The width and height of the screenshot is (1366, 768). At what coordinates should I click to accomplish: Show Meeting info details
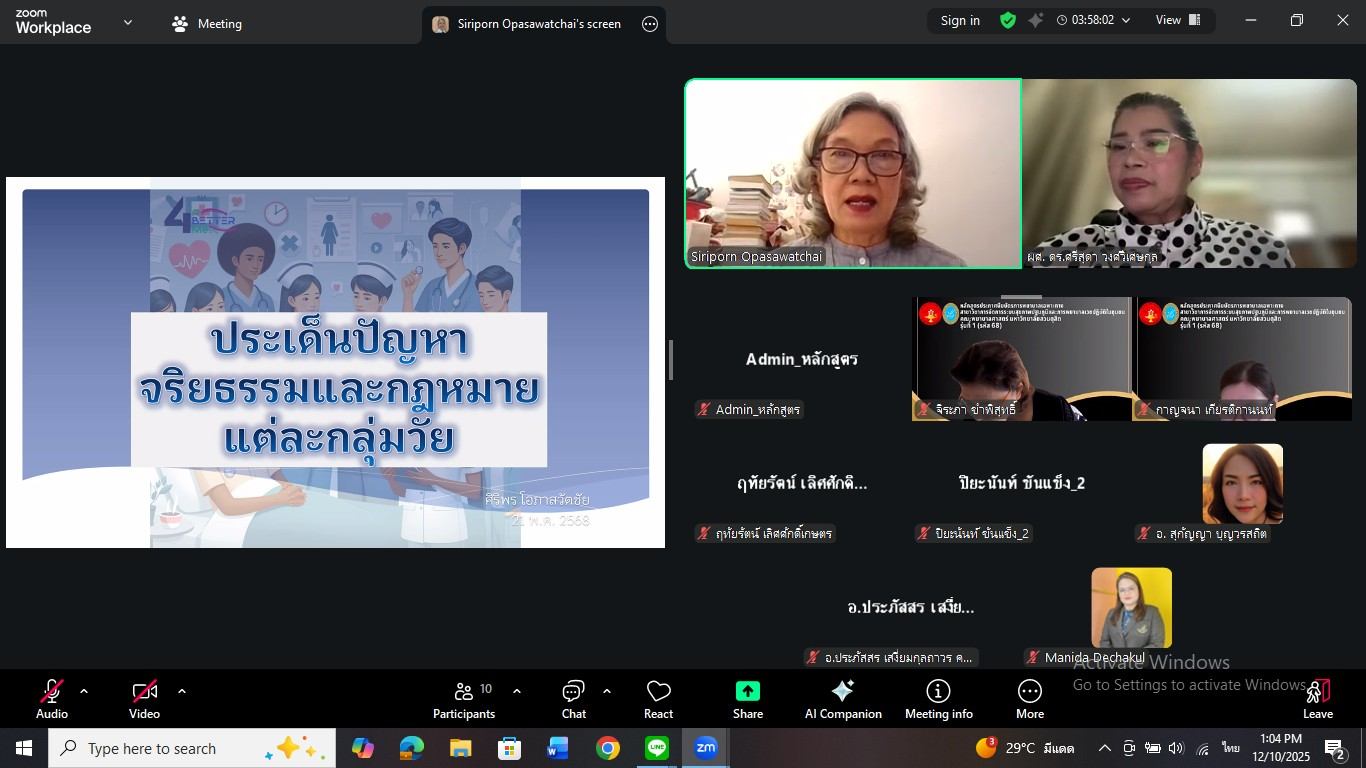(938, 697)
